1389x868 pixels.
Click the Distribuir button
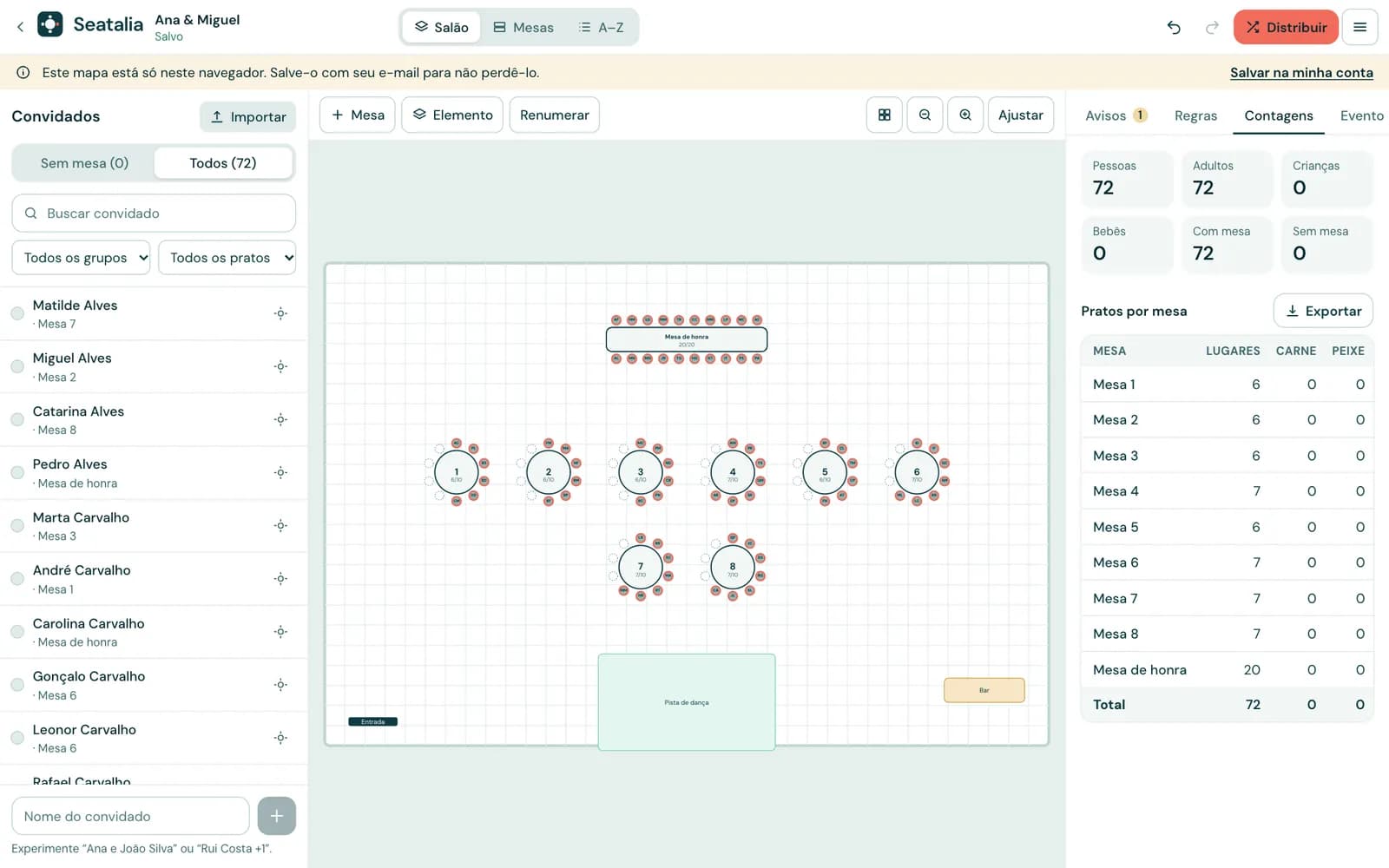click(x=1286, y=27)
